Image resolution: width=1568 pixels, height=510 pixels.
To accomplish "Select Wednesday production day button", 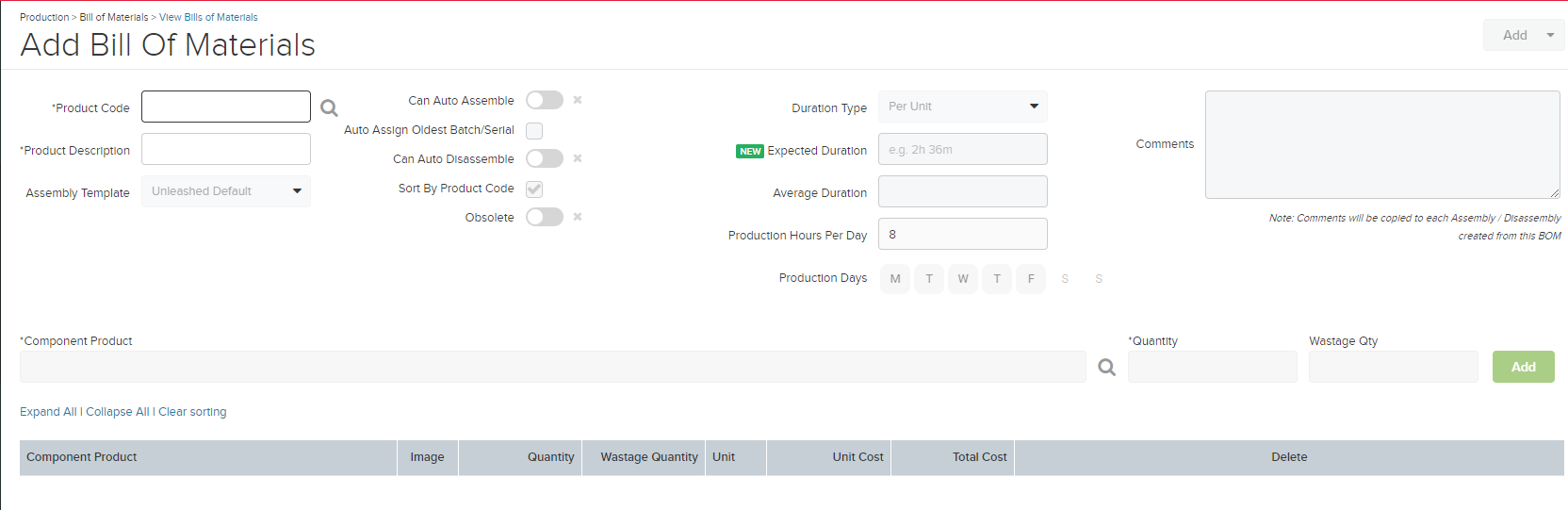I will [x=963, y=279].
